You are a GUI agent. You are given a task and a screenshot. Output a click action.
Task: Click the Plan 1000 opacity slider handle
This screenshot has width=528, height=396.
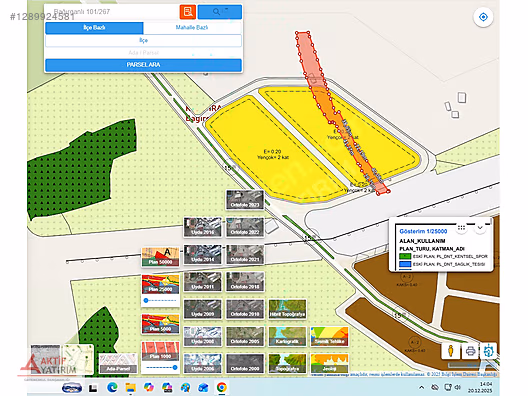click(x=175, y=367)
